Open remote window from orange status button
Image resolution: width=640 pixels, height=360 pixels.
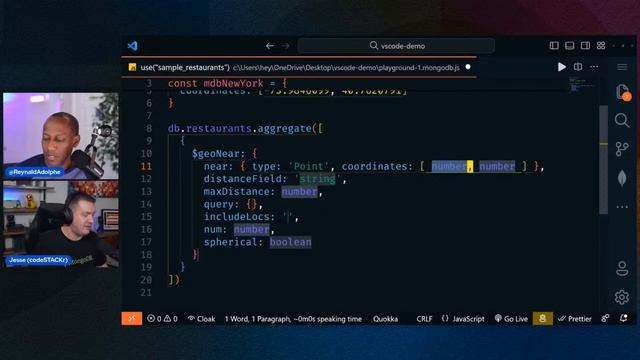[132, 318]
